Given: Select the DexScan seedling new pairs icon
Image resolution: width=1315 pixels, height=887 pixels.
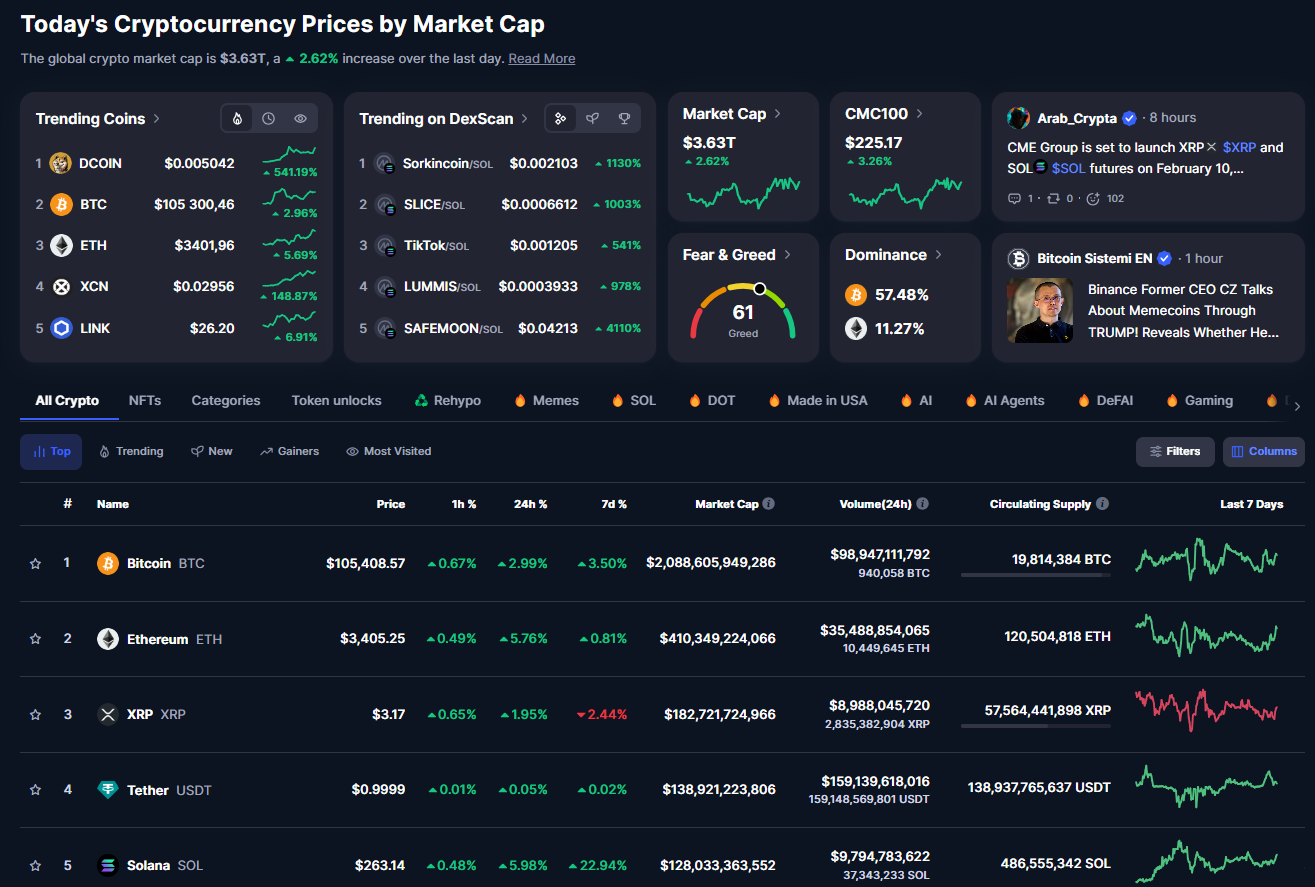Looking at the screenshot, I should 593,118.
